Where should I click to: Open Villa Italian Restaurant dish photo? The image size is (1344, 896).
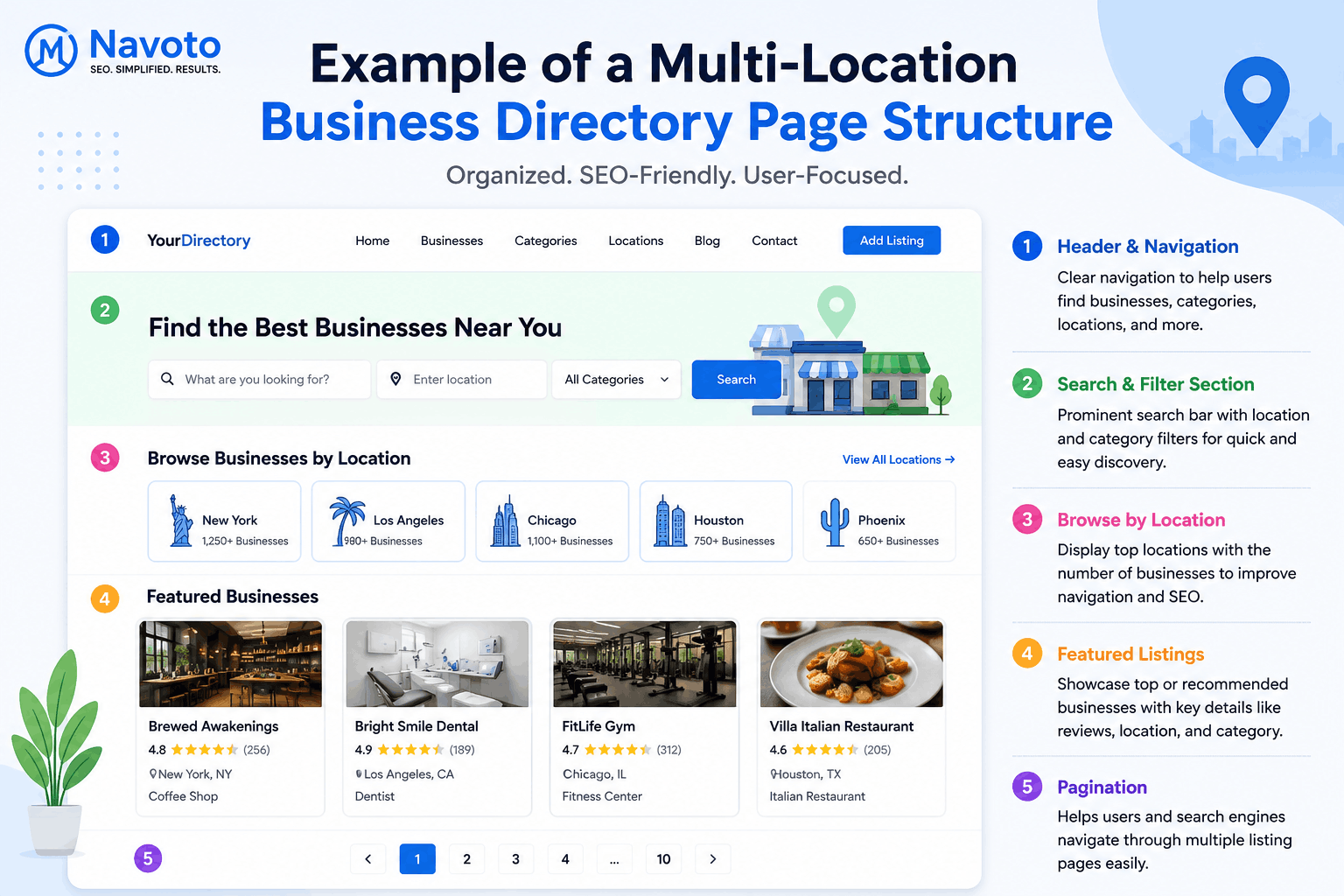click(x=851, y=664)
